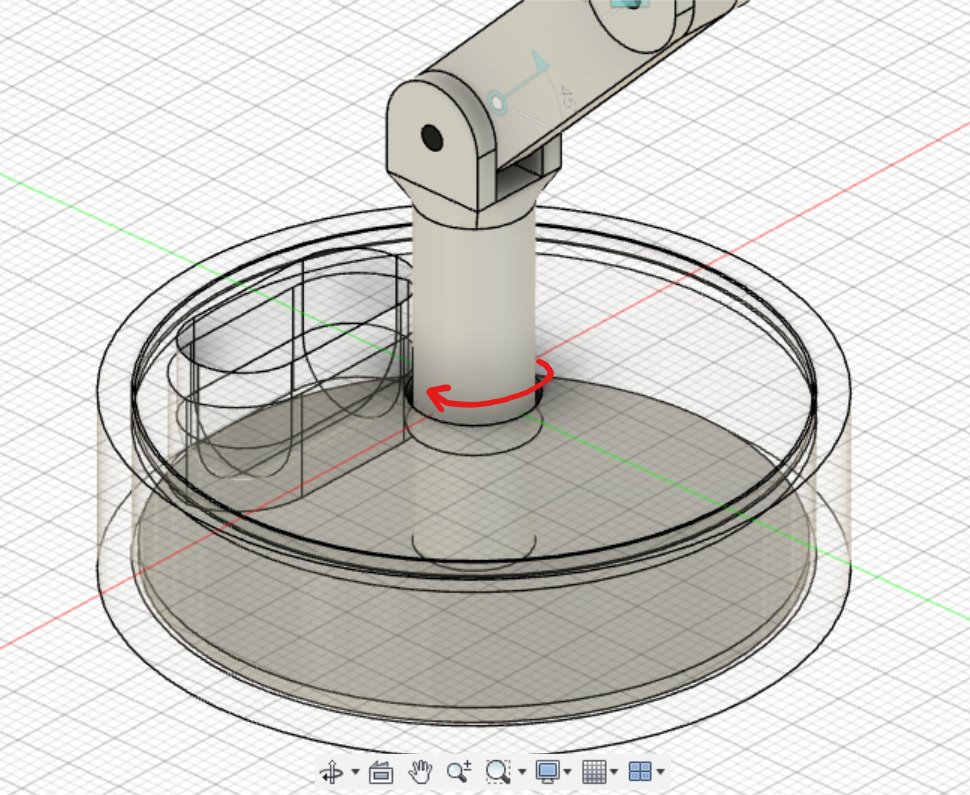The width and height of the screenshot is (970, 795).
Task: Open the Orbit type dropdown arrow
Action: pyautogui.click(x=355, y=771)
